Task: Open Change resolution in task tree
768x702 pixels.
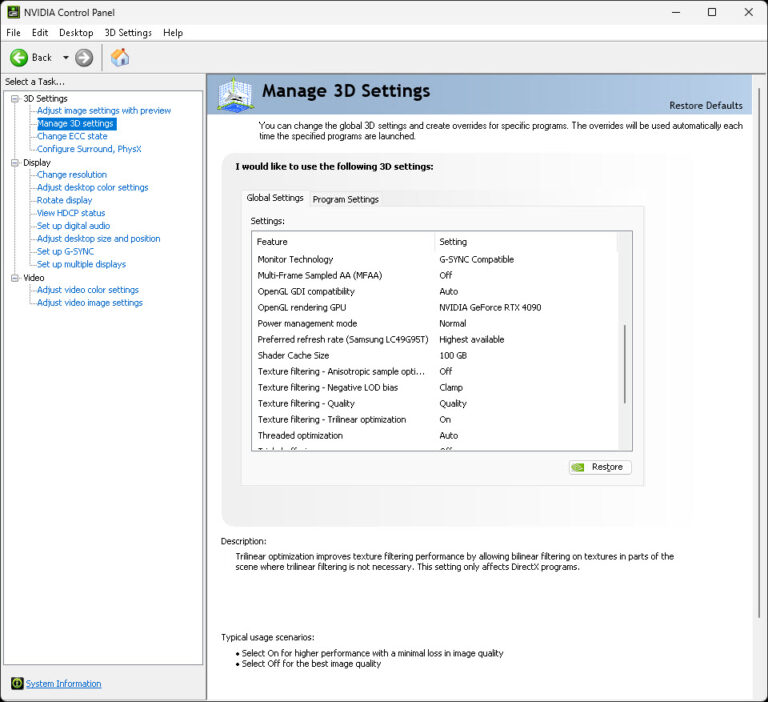Action: pyautogui.click(x=71, y=175)
